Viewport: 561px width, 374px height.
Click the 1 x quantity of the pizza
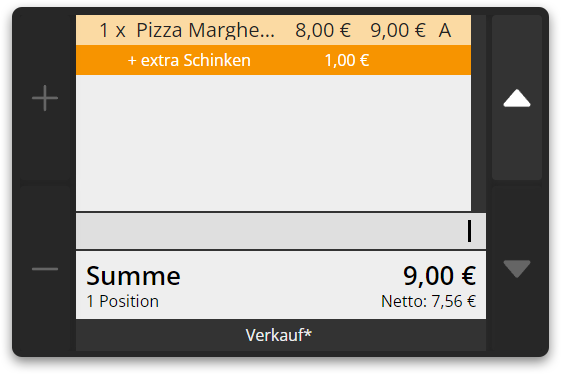point(112,30)
